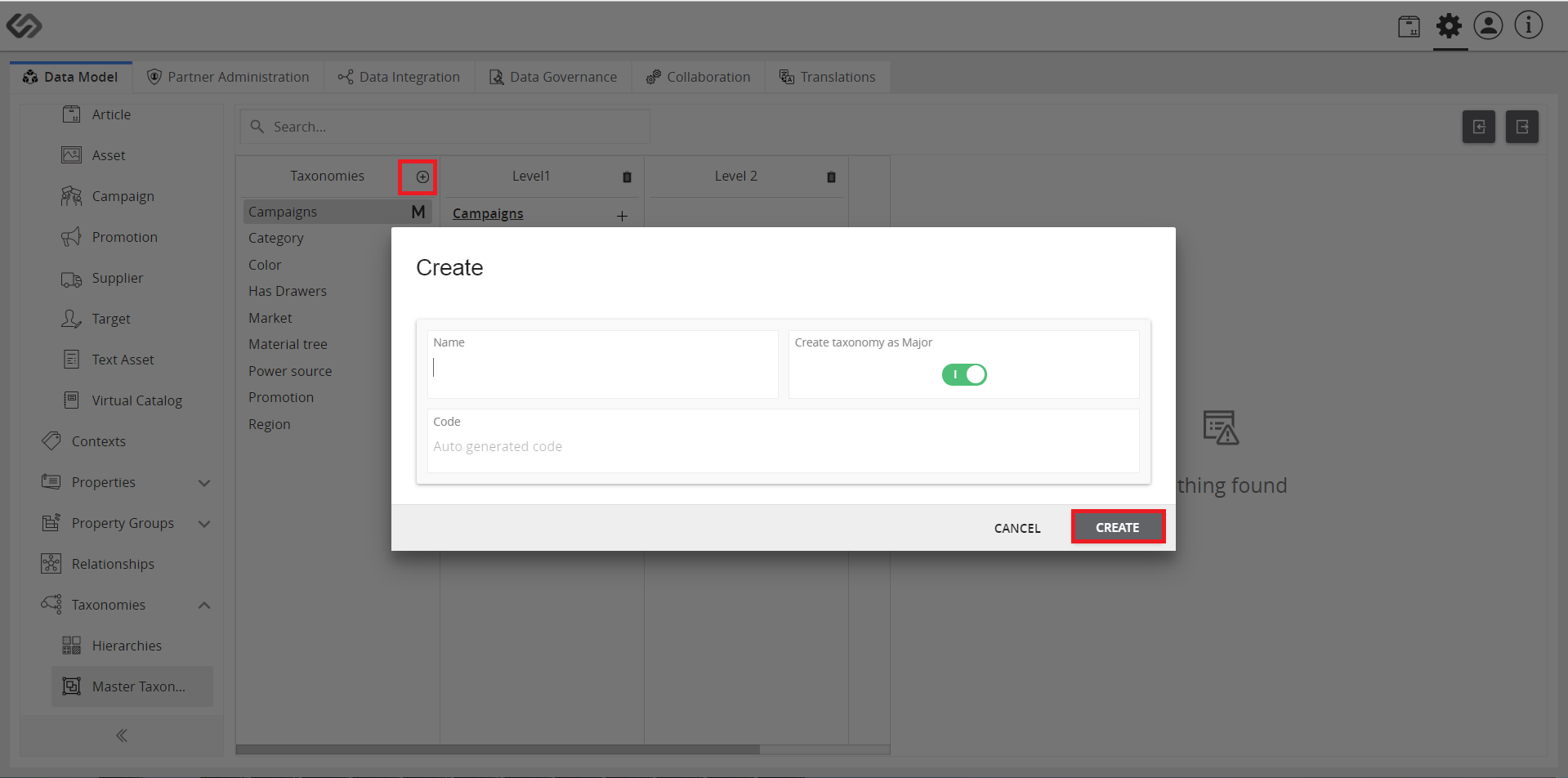Viewport: 1568px width, 778px height.
Task: Click the Asset entity icon
Action: click(x=72, y=155)
